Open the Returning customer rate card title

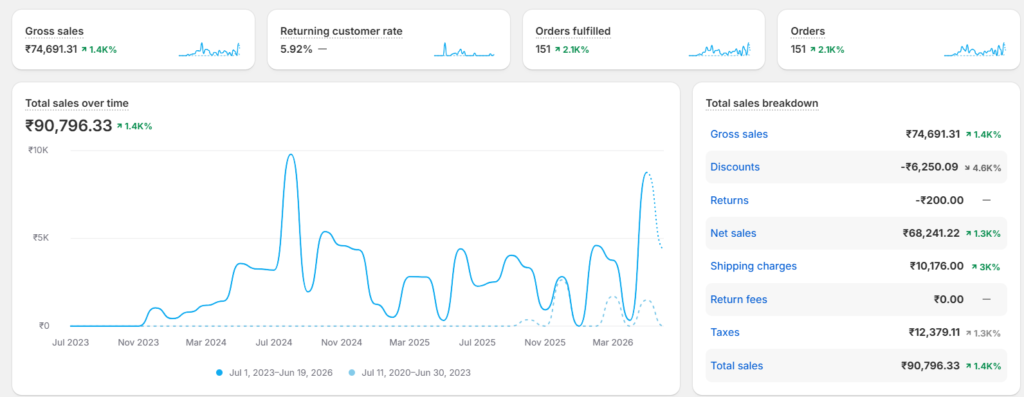pyautogui.click(x=341, y=31)
